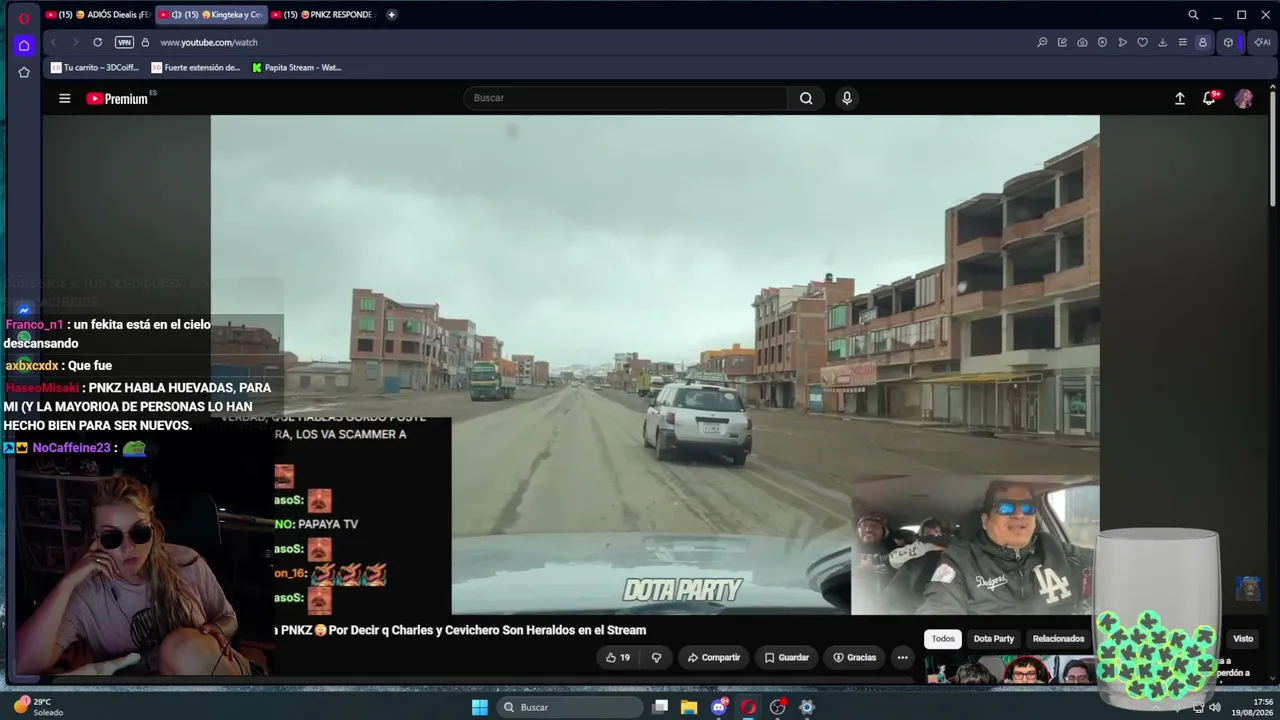Select the Todos filter chip

coord(943,638)
